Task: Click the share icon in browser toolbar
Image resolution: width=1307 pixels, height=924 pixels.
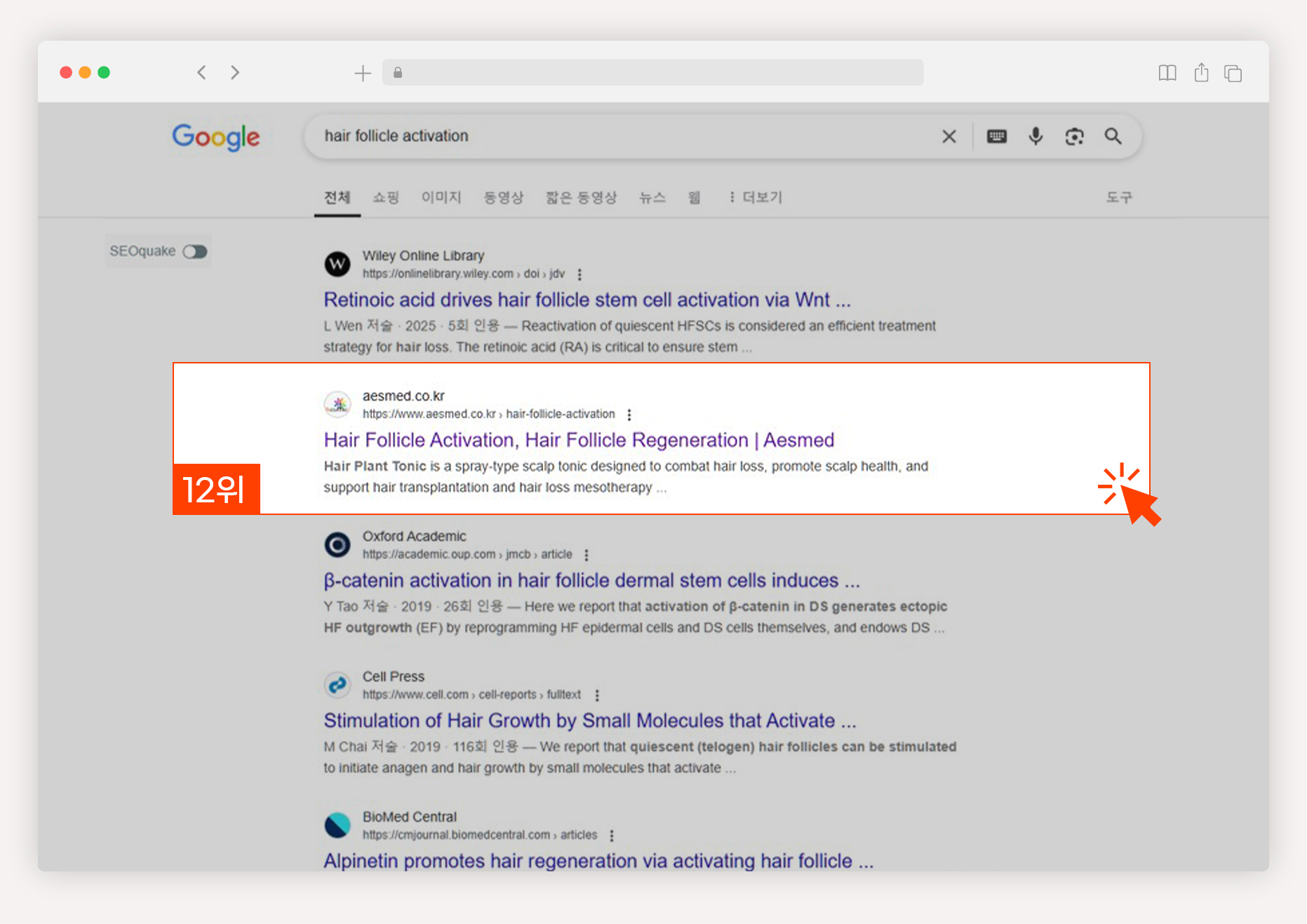Action: [1201, 72]
